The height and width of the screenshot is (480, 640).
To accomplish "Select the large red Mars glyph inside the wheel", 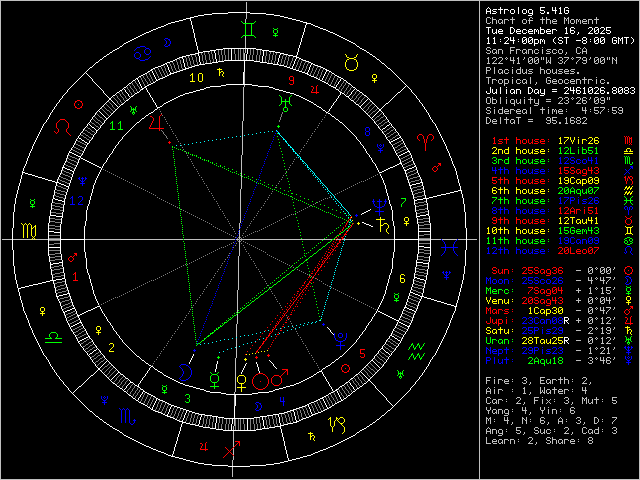I will point(280,378).
